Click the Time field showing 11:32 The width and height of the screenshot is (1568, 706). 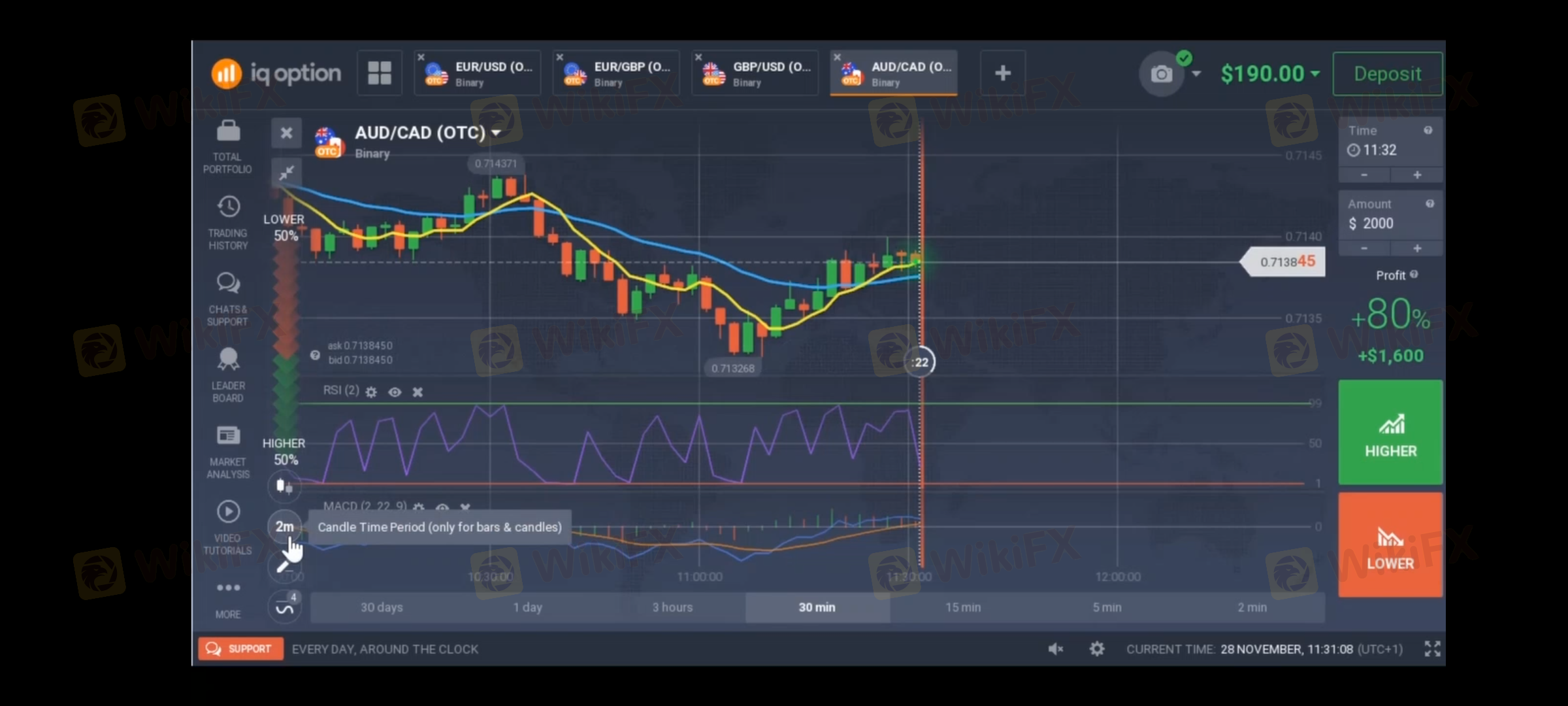[x=1390, y=142]
